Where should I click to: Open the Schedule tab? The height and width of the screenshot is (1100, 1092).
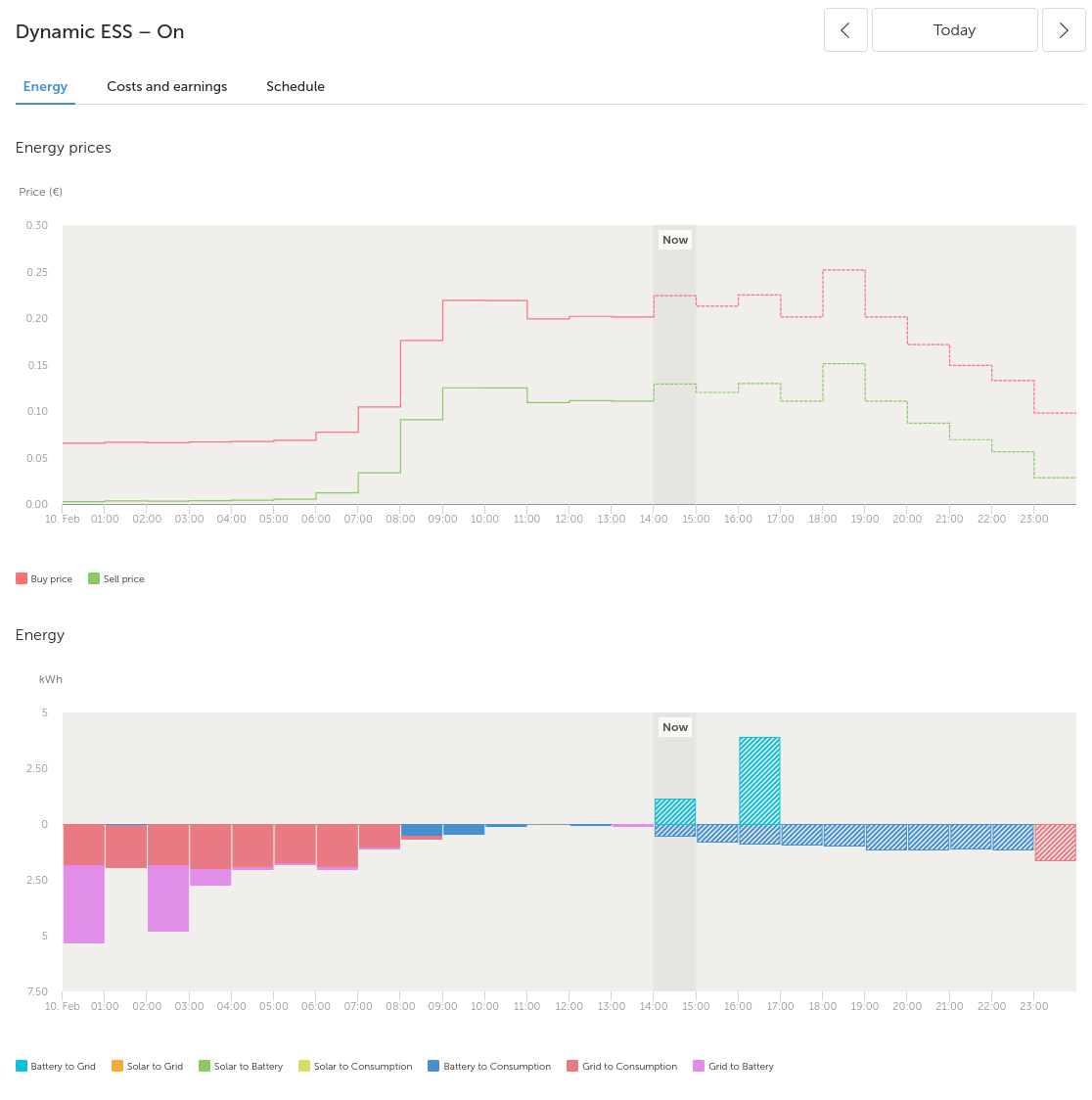(x=296, y=86)
